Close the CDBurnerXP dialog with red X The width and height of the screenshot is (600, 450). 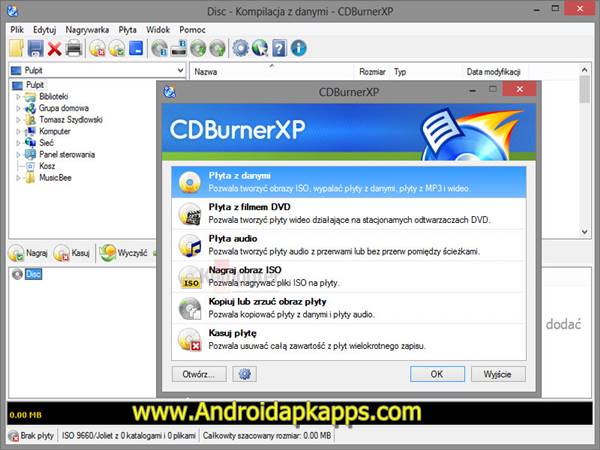[519, 89]
